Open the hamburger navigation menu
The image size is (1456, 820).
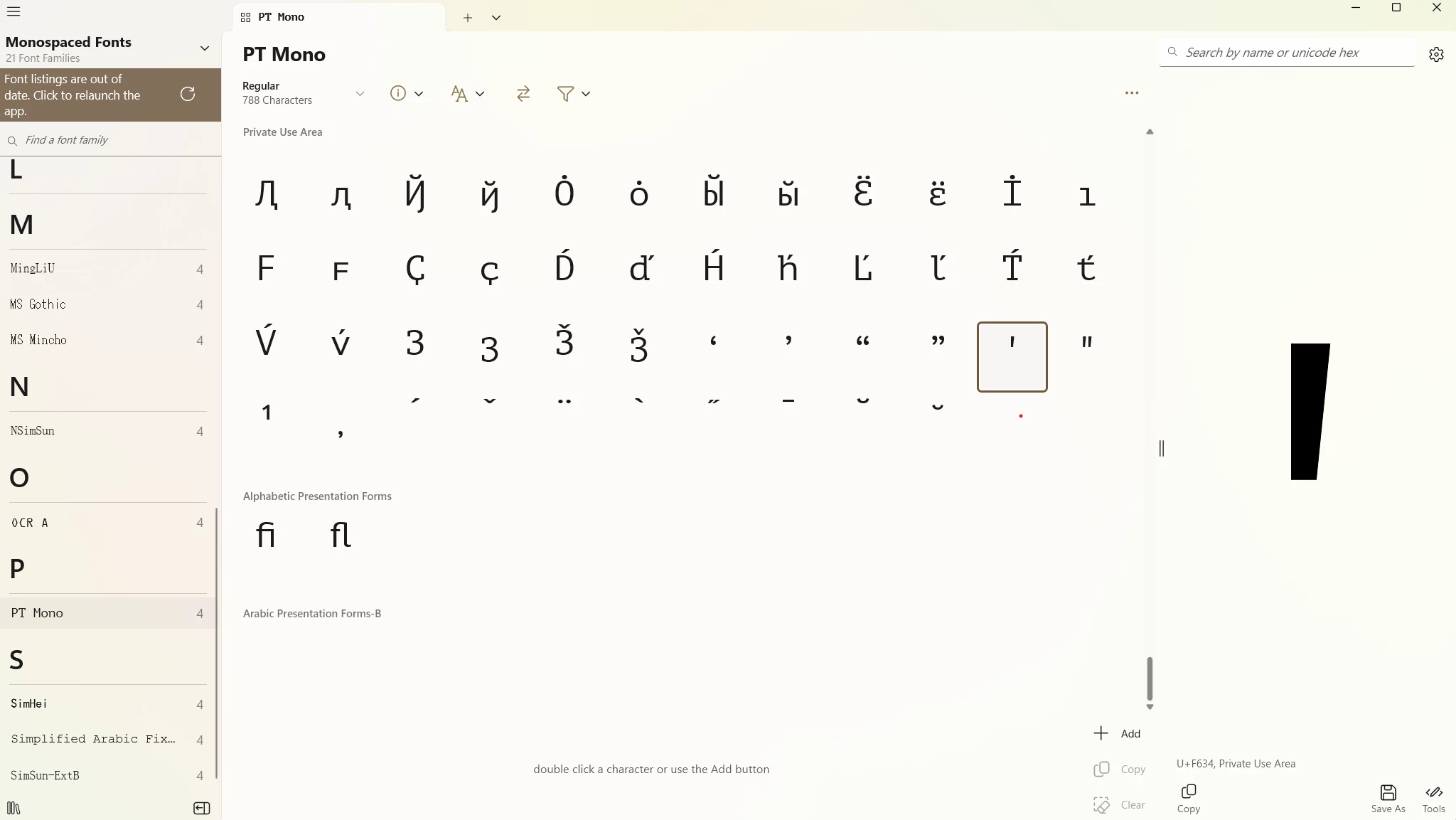click(14, 11)
